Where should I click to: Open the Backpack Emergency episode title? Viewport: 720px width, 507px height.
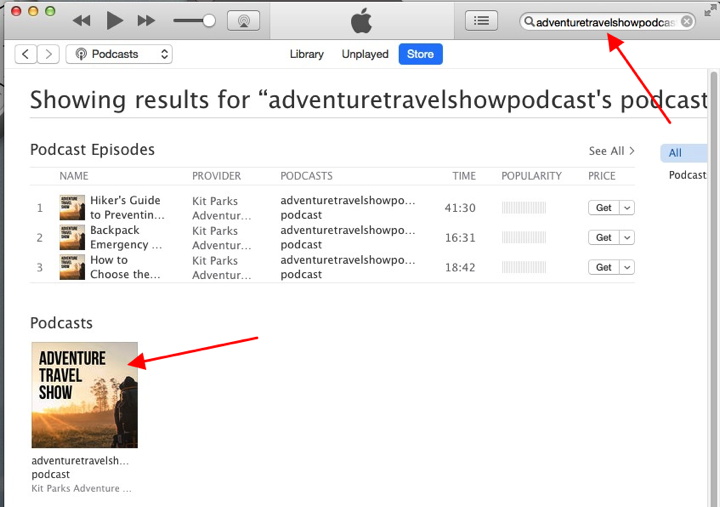coord(126,237)
